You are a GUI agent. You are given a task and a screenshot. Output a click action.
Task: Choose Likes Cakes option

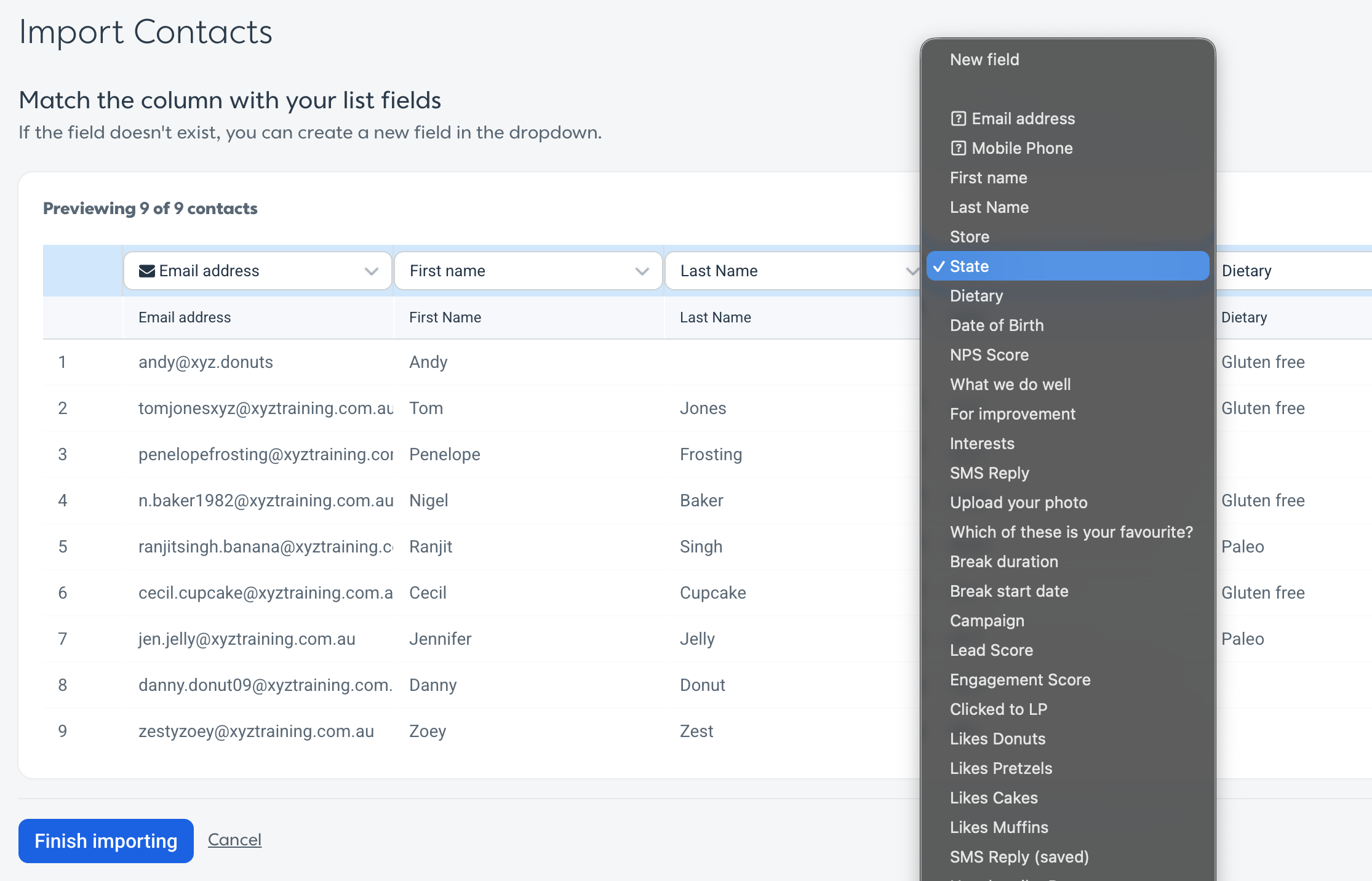[x=1067, y=798]
